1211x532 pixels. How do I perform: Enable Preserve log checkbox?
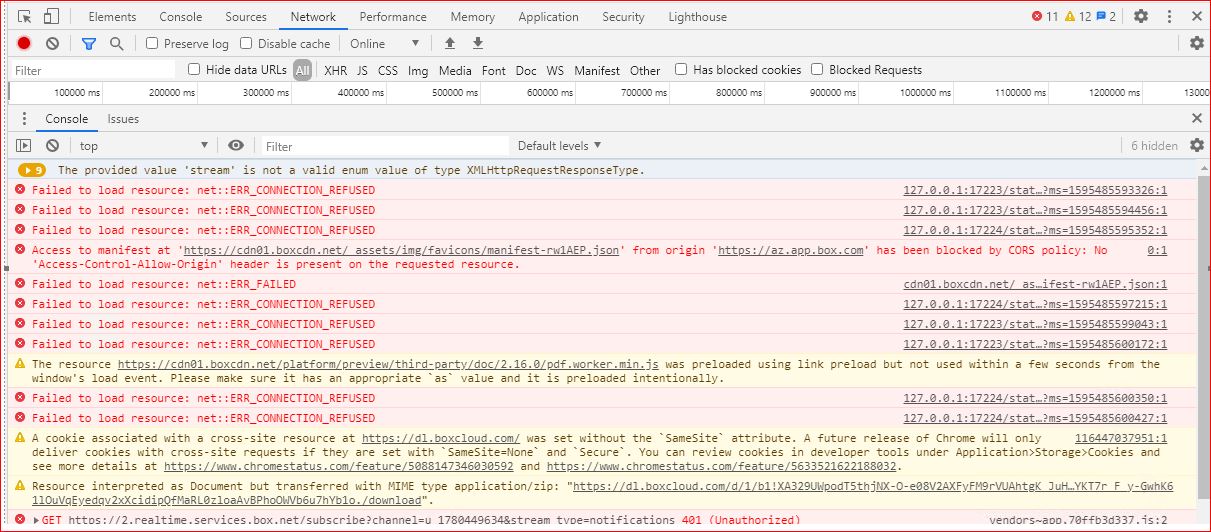(x=152, y=44)
